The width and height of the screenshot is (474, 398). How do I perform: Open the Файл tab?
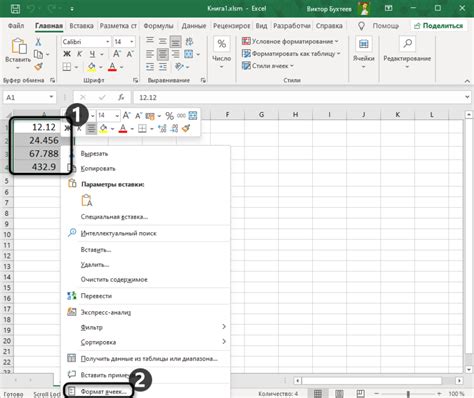pyautogui.click(x=16, y=26)
